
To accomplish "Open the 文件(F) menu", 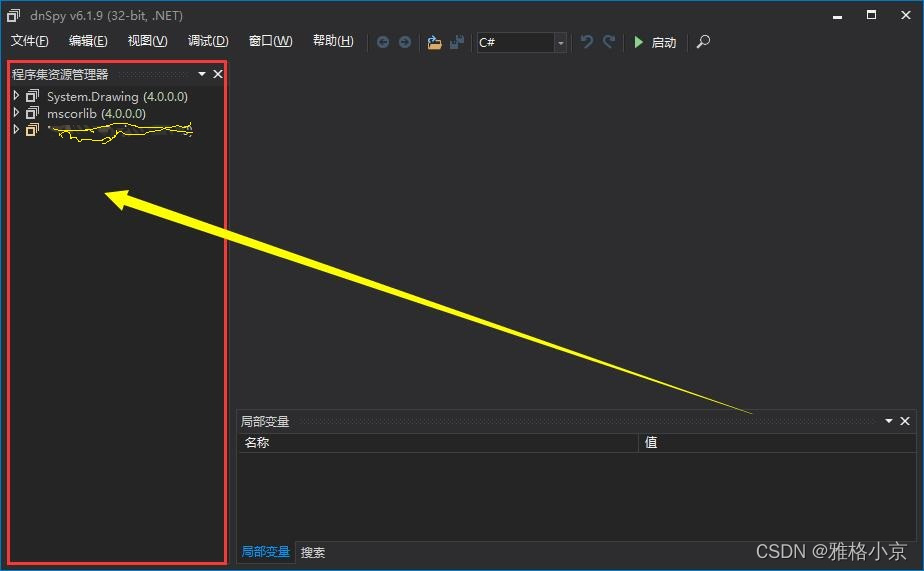I will click(29, 41).
